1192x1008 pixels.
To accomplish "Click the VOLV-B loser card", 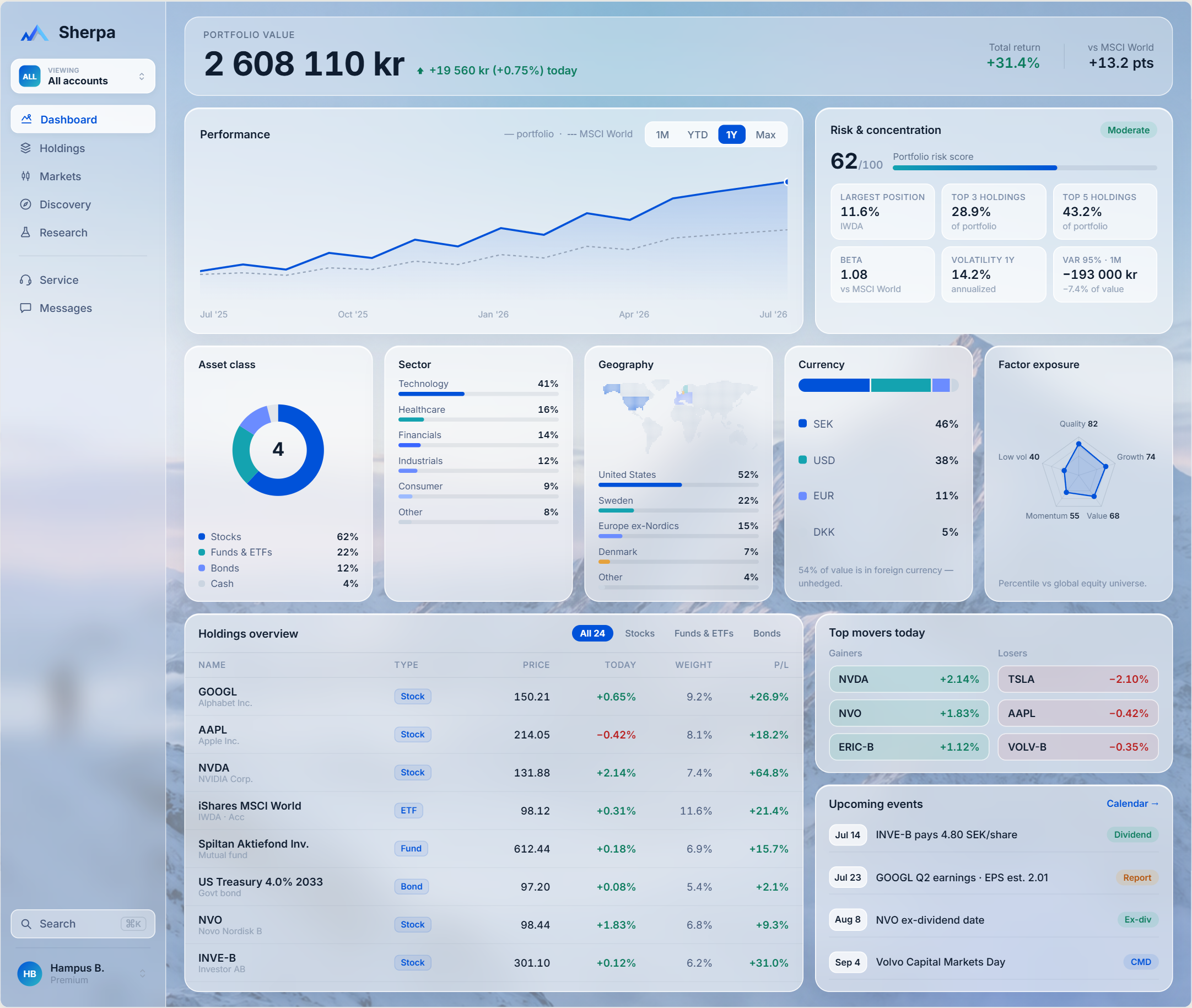I will click(1078, 747).
